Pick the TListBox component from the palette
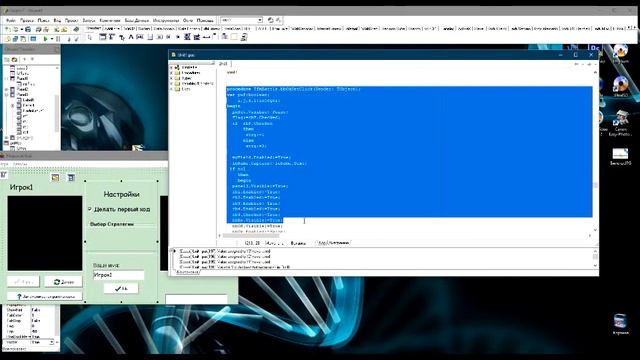 (x=187, y=38)
